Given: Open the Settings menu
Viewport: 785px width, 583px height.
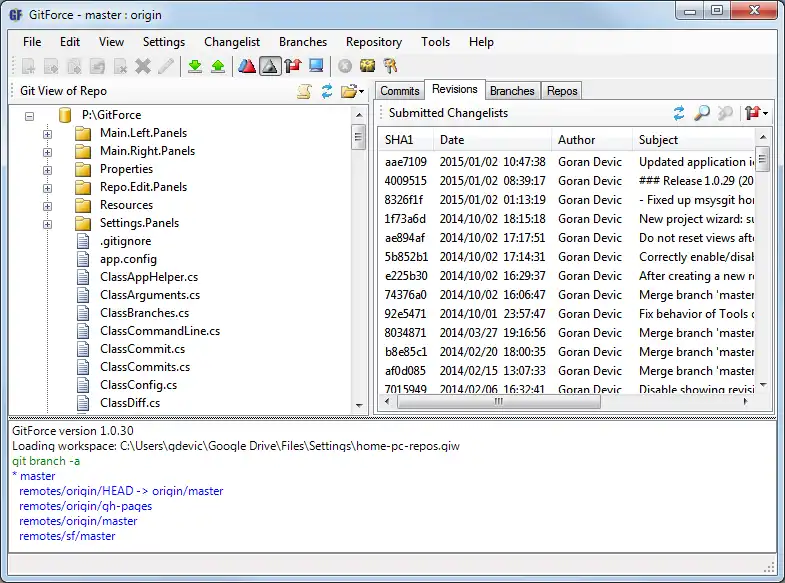Looking at the screenshot, I should coord(164,42).
